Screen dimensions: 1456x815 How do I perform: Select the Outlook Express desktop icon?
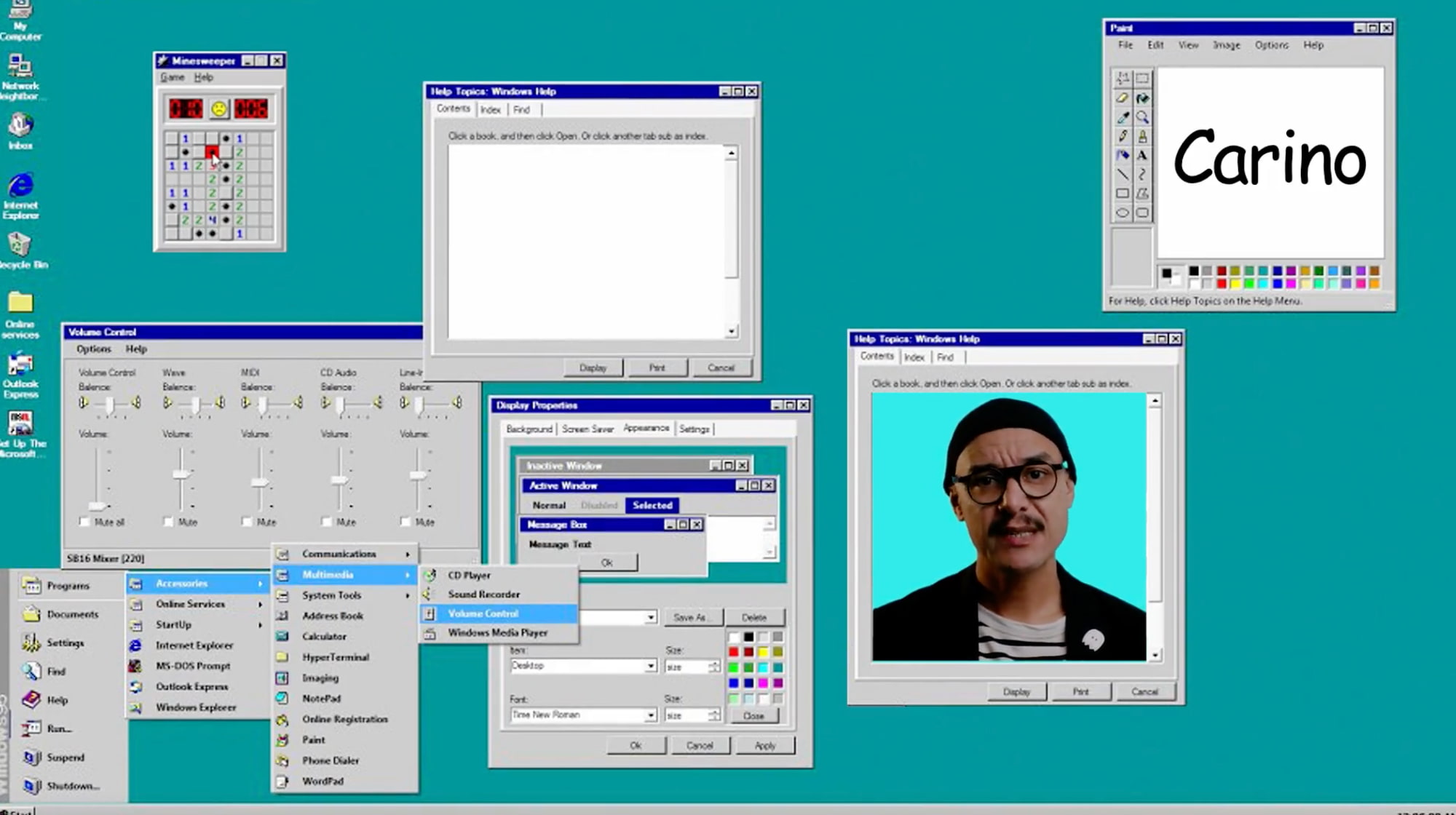pyautogui.click(x=20, y=374)
